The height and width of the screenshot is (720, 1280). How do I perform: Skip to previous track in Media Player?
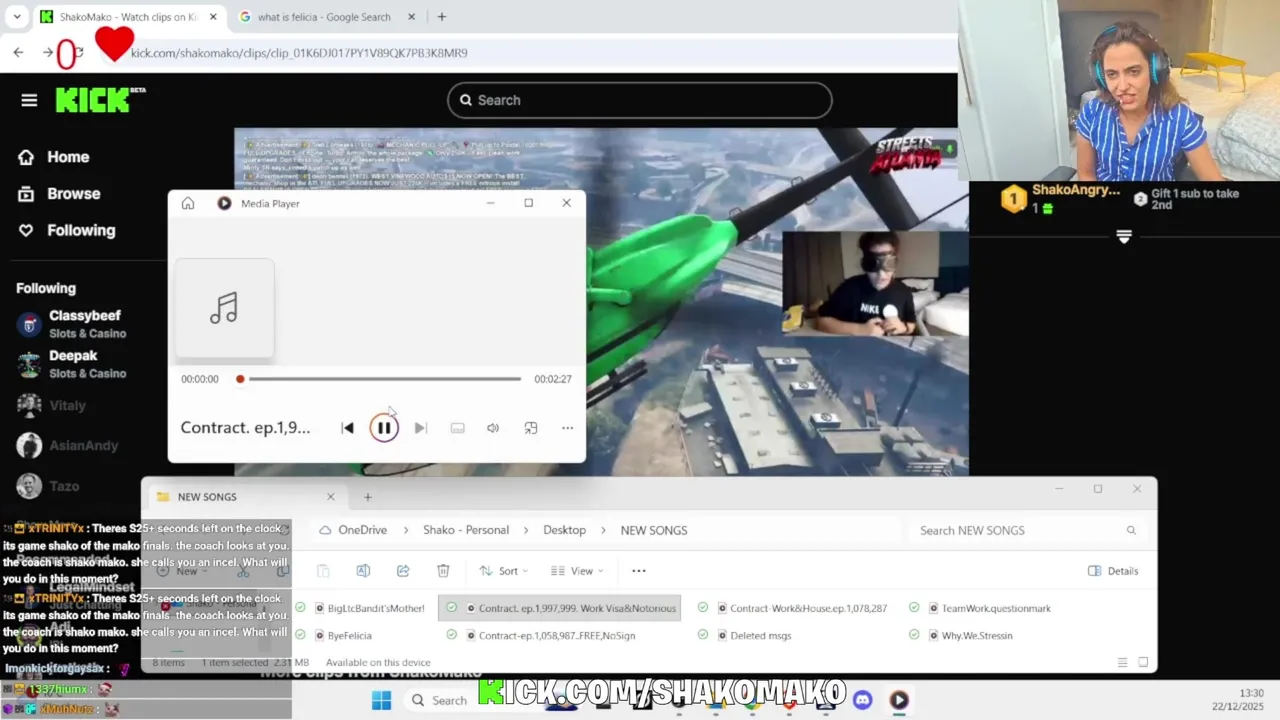point(347,428)
